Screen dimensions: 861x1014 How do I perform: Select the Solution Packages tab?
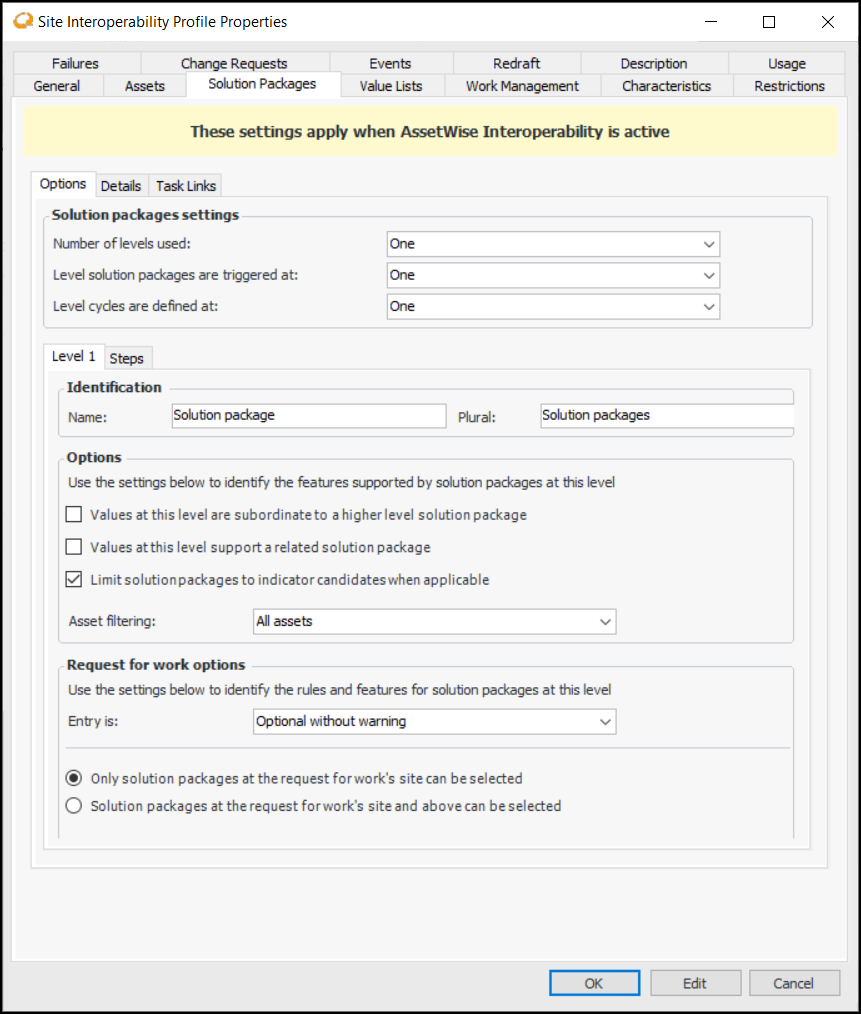pyautogui.click(x=263, y=84)
